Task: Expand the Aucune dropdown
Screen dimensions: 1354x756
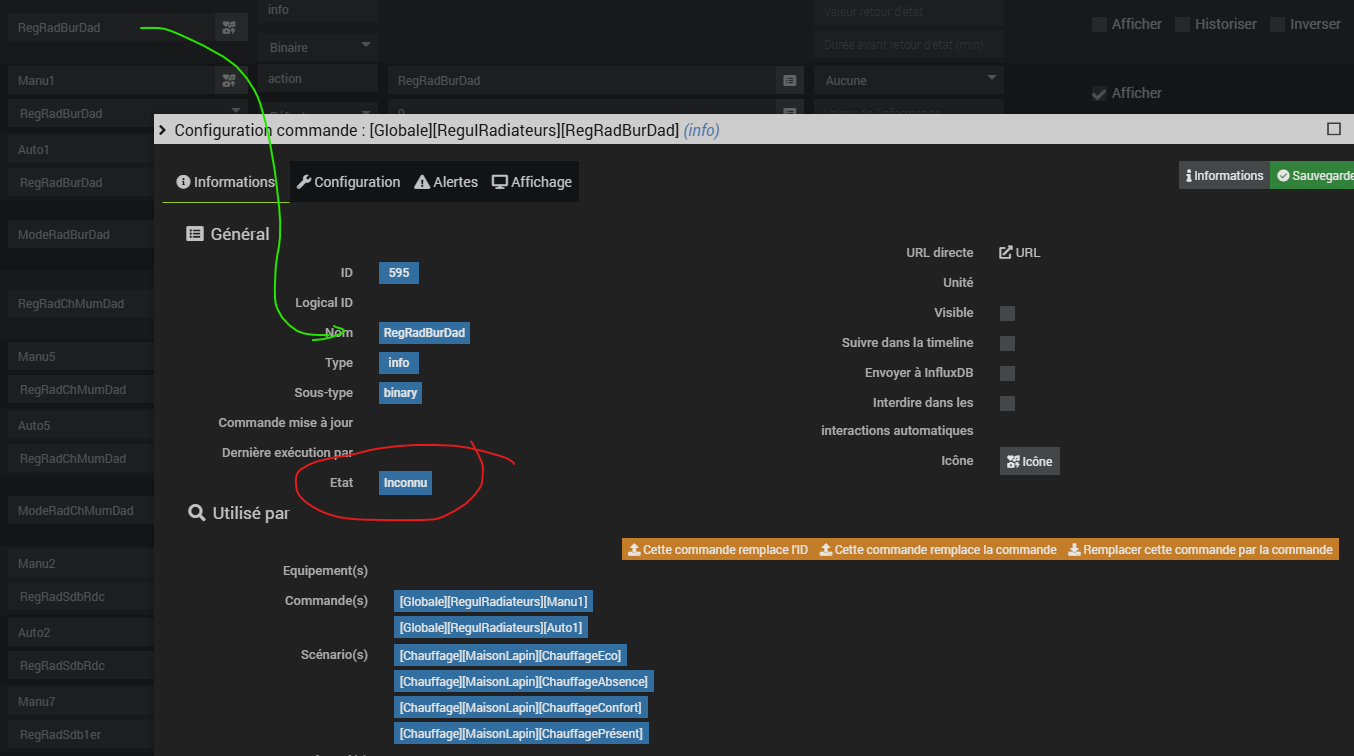Action: pos(908,80)
